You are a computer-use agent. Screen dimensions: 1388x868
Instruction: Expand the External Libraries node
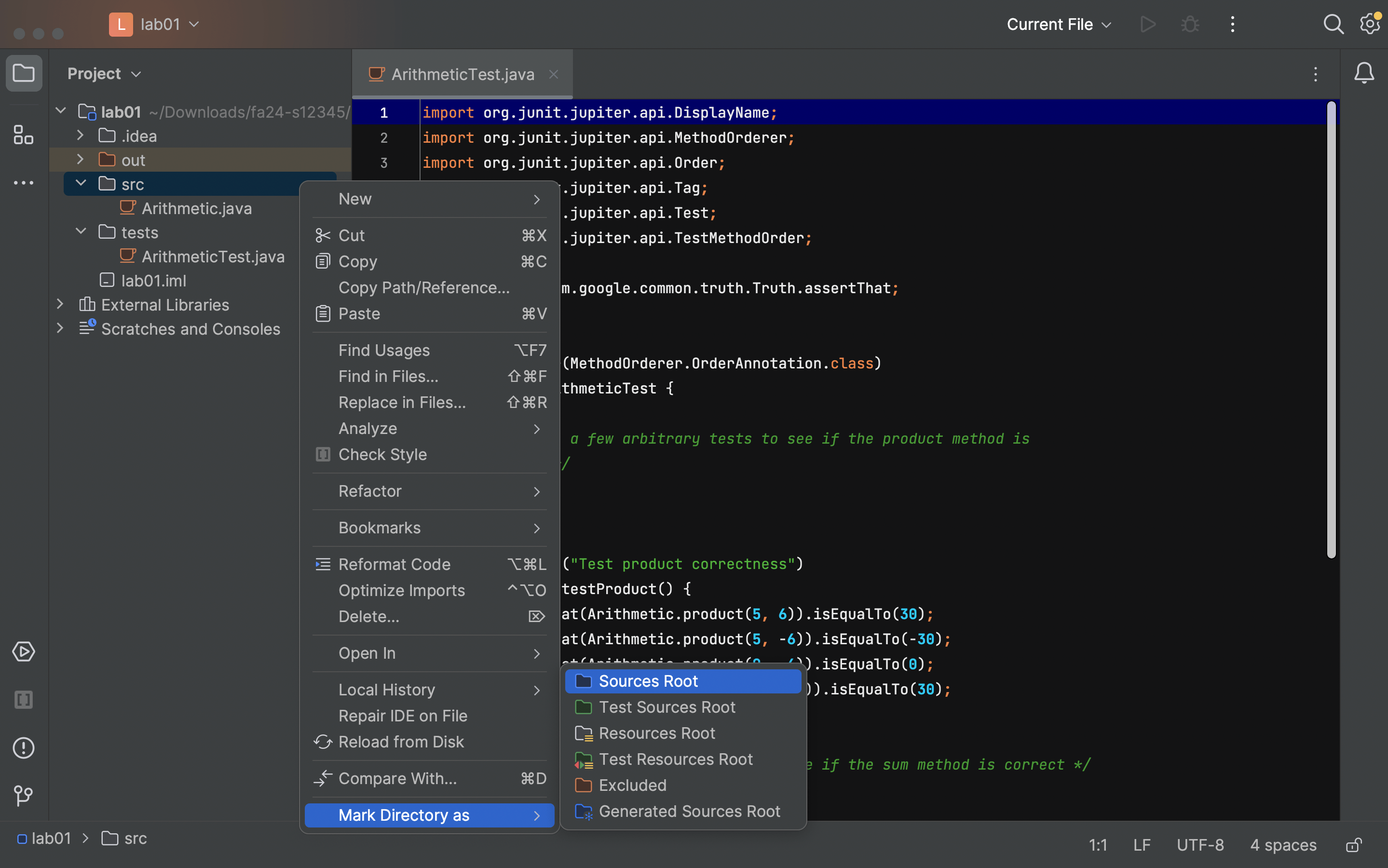[x=60, y=304]
